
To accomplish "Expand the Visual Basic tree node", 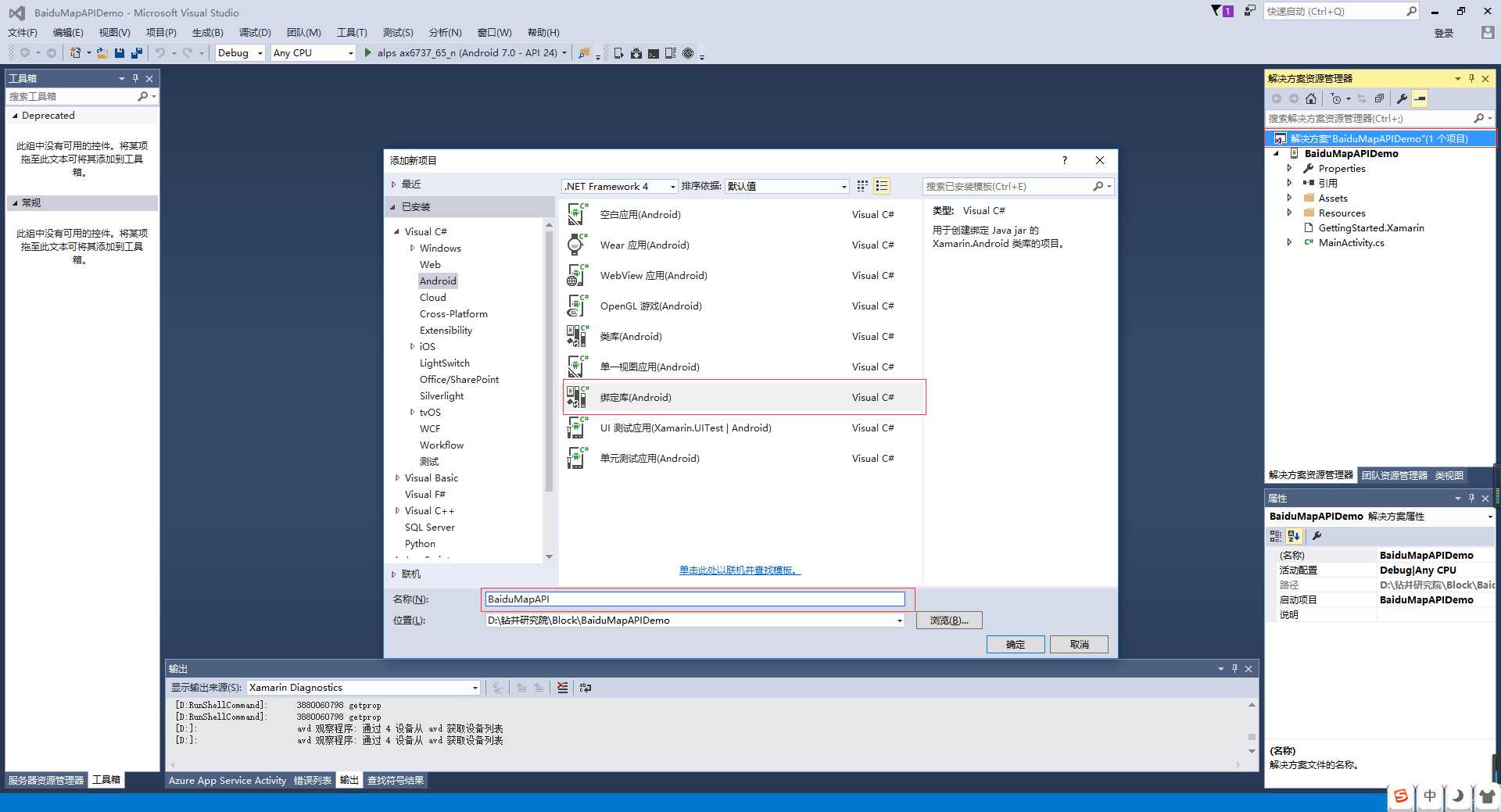I will (397, 478).
